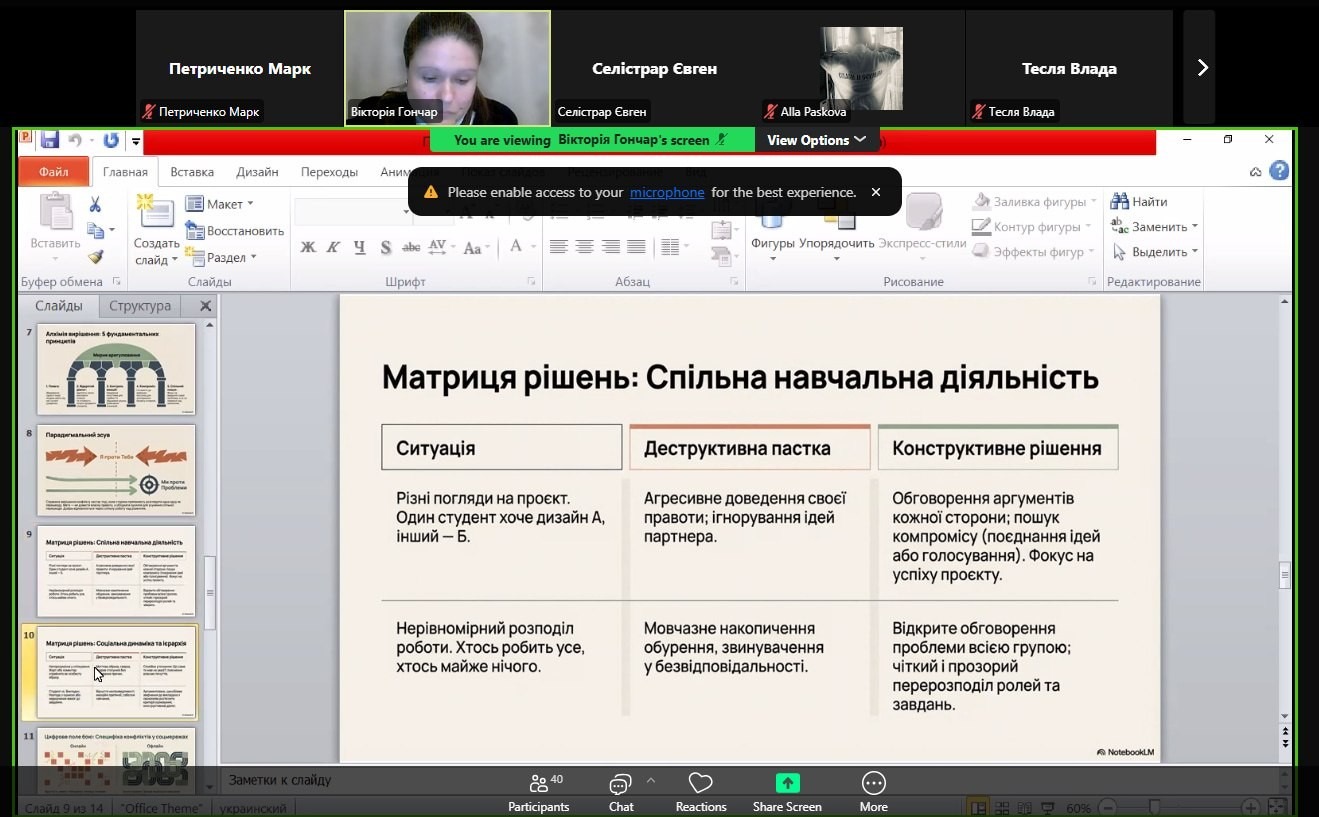The image size is (1319, 817).
Task: Click the PowerPoint help question mark icon
Action: tap(1278, 171)
